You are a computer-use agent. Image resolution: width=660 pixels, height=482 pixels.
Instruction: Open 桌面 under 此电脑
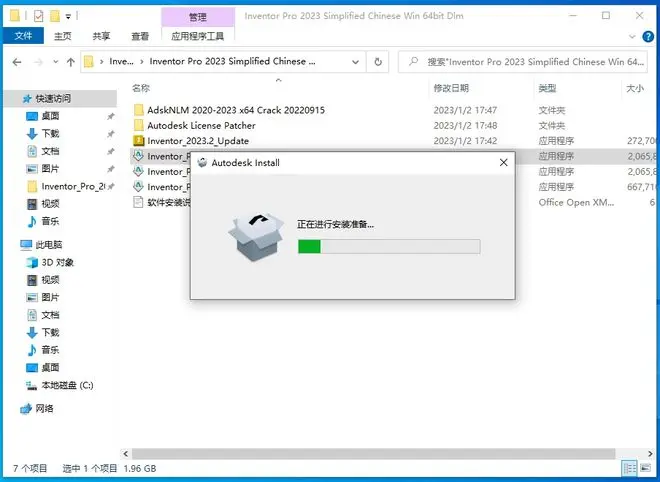pos(51,367)
